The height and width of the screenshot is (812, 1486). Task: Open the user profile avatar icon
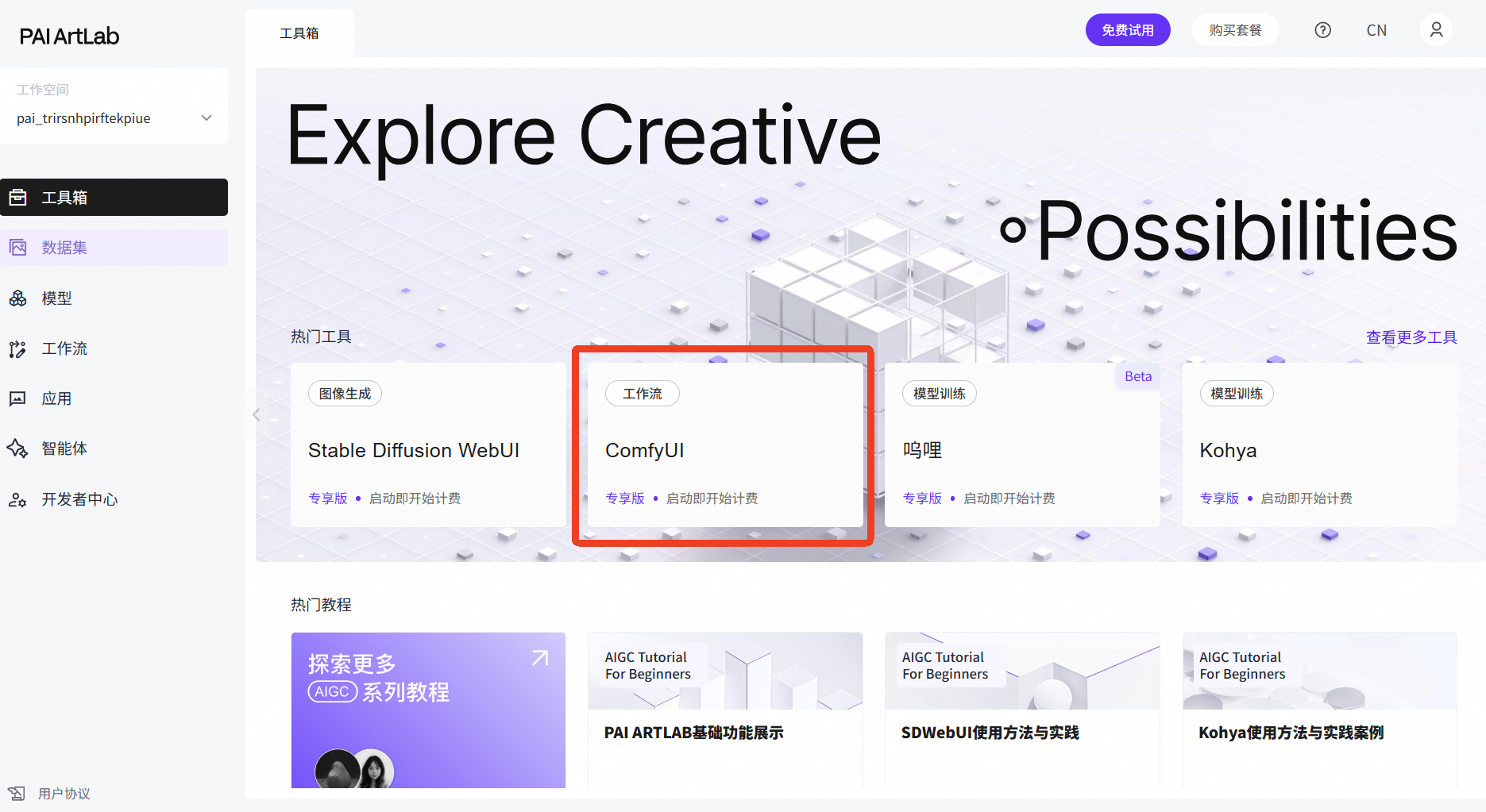click(1436, 30)
